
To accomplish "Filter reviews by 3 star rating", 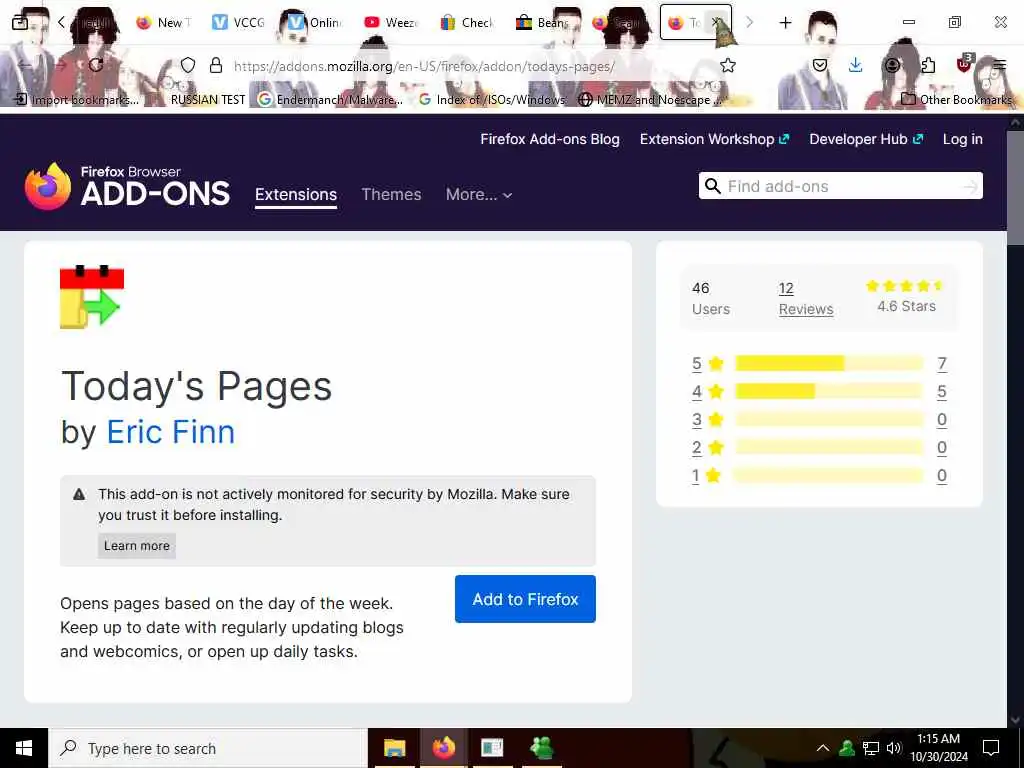I will click(x=708, y=419).
